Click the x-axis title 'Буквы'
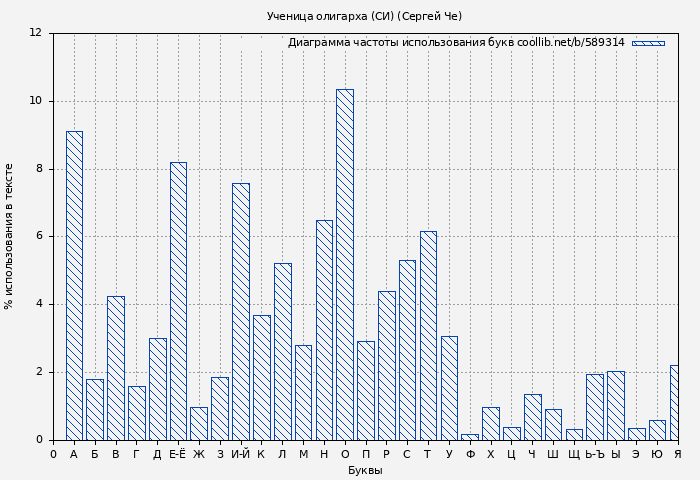Screen dimensions: 700x480 (365, 470)
